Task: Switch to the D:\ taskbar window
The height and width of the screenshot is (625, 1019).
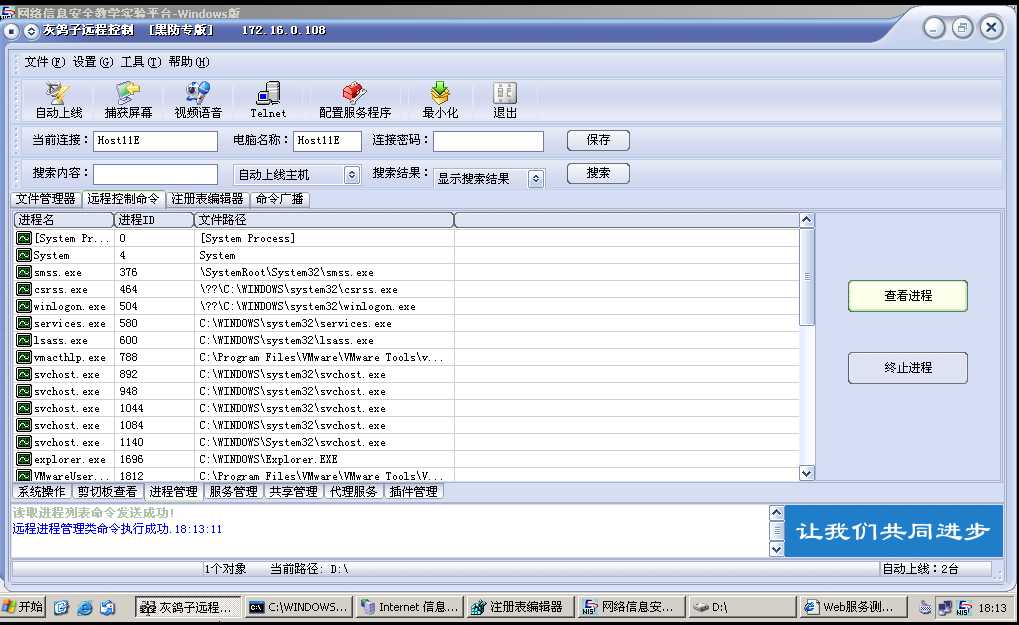Action: [741, 607]
